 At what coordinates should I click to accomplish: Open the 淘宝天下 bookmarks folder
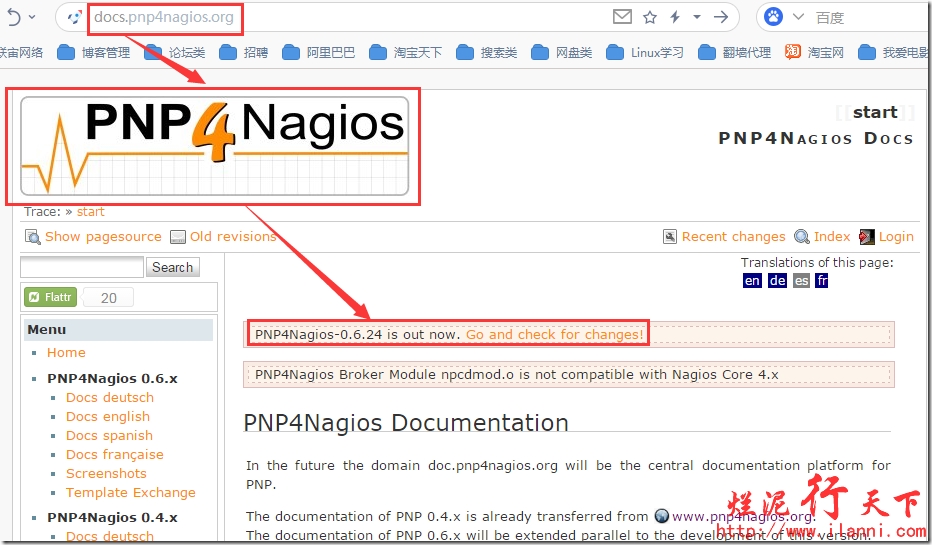[x=405, y=52]
